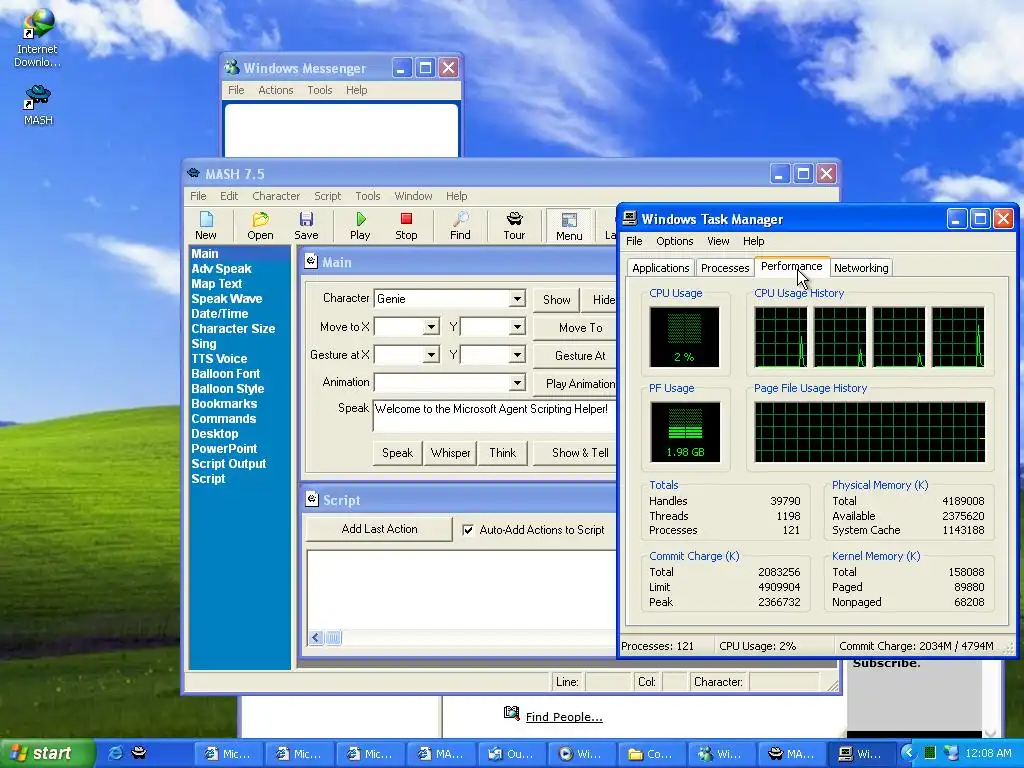Click the MASH quick launch icon on taskbar
The width and height of the screenshot is (1024, 768).
139,753
